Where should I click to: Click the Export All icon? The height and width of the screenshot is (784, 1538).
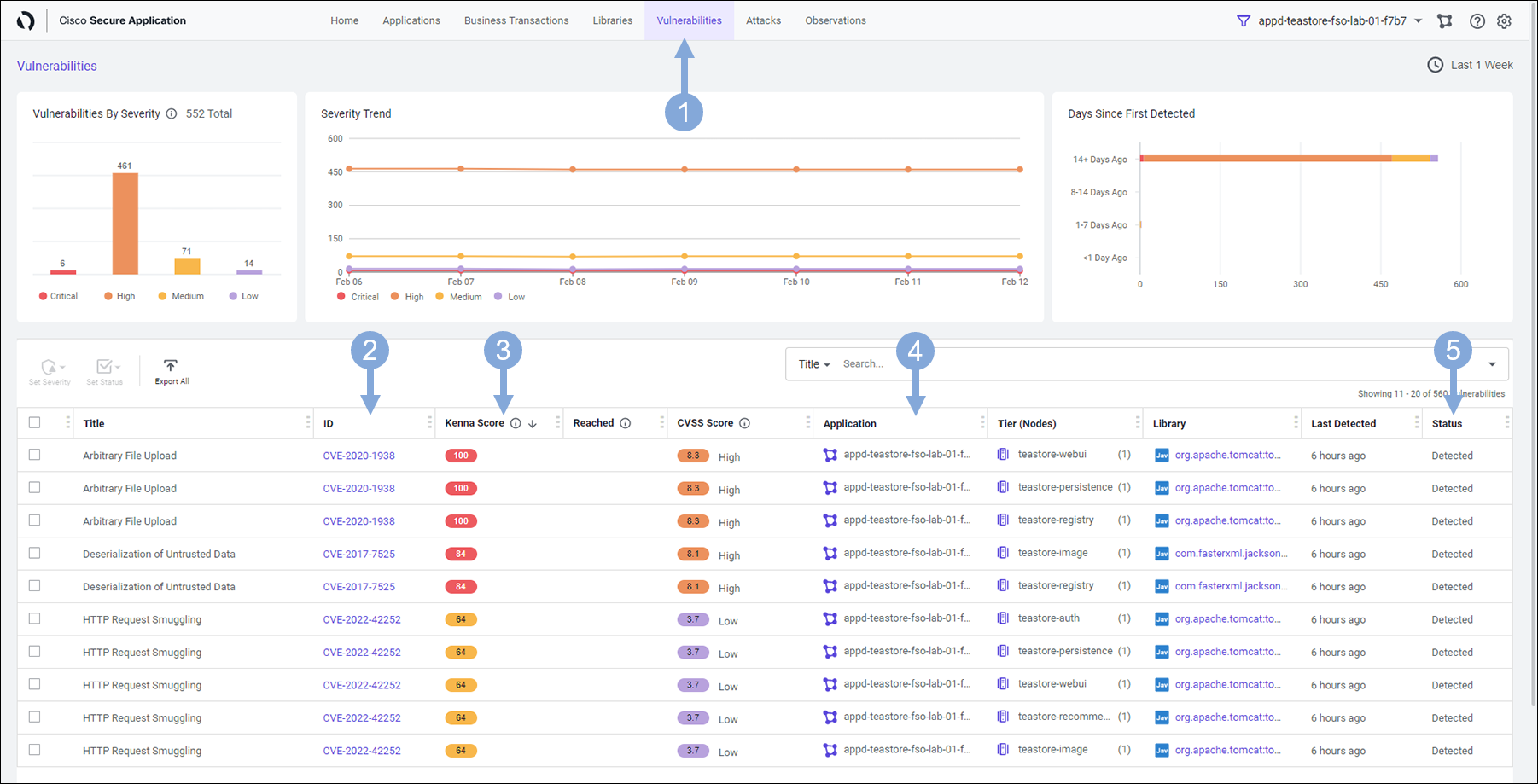point(171,366)
